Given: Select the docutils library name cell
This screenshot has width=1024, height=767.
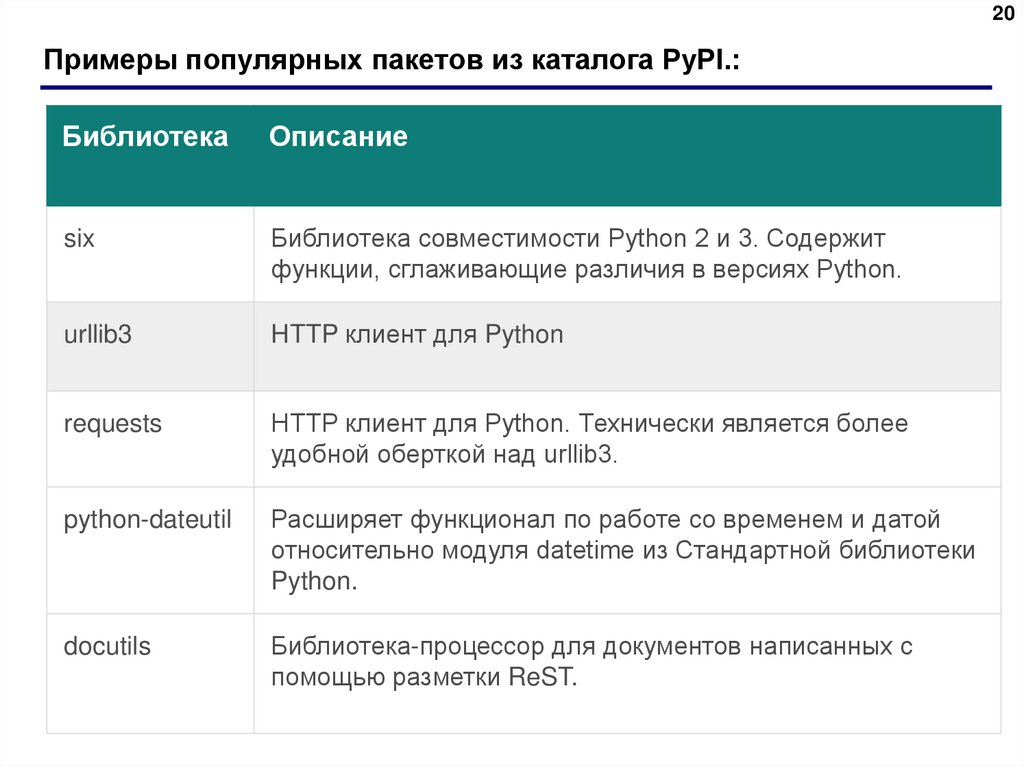Looking at the screenshot, I should coord(107,646).
